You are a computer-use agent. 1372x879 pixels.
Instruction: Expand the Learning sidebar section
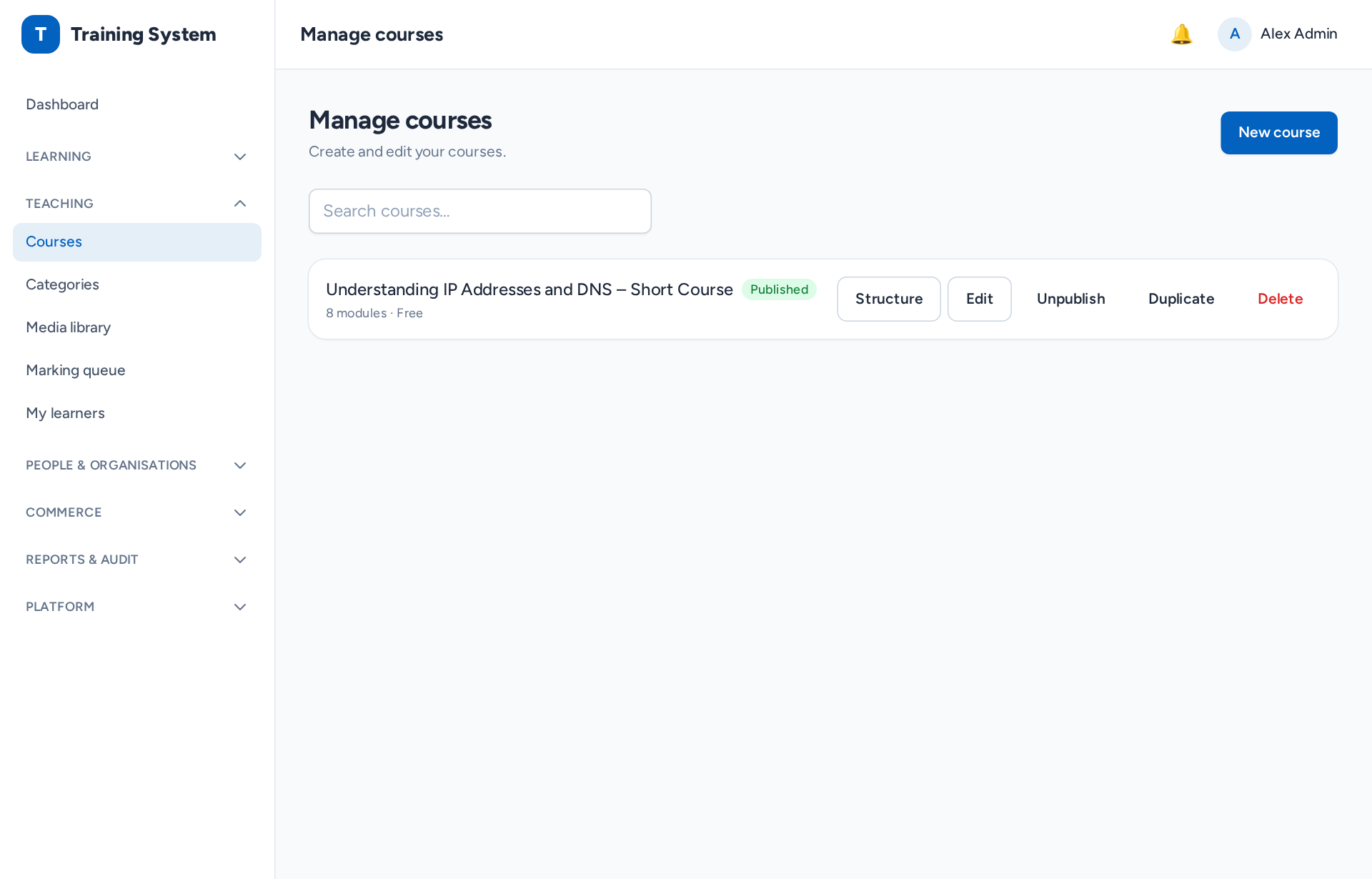[x=136, y=157]
